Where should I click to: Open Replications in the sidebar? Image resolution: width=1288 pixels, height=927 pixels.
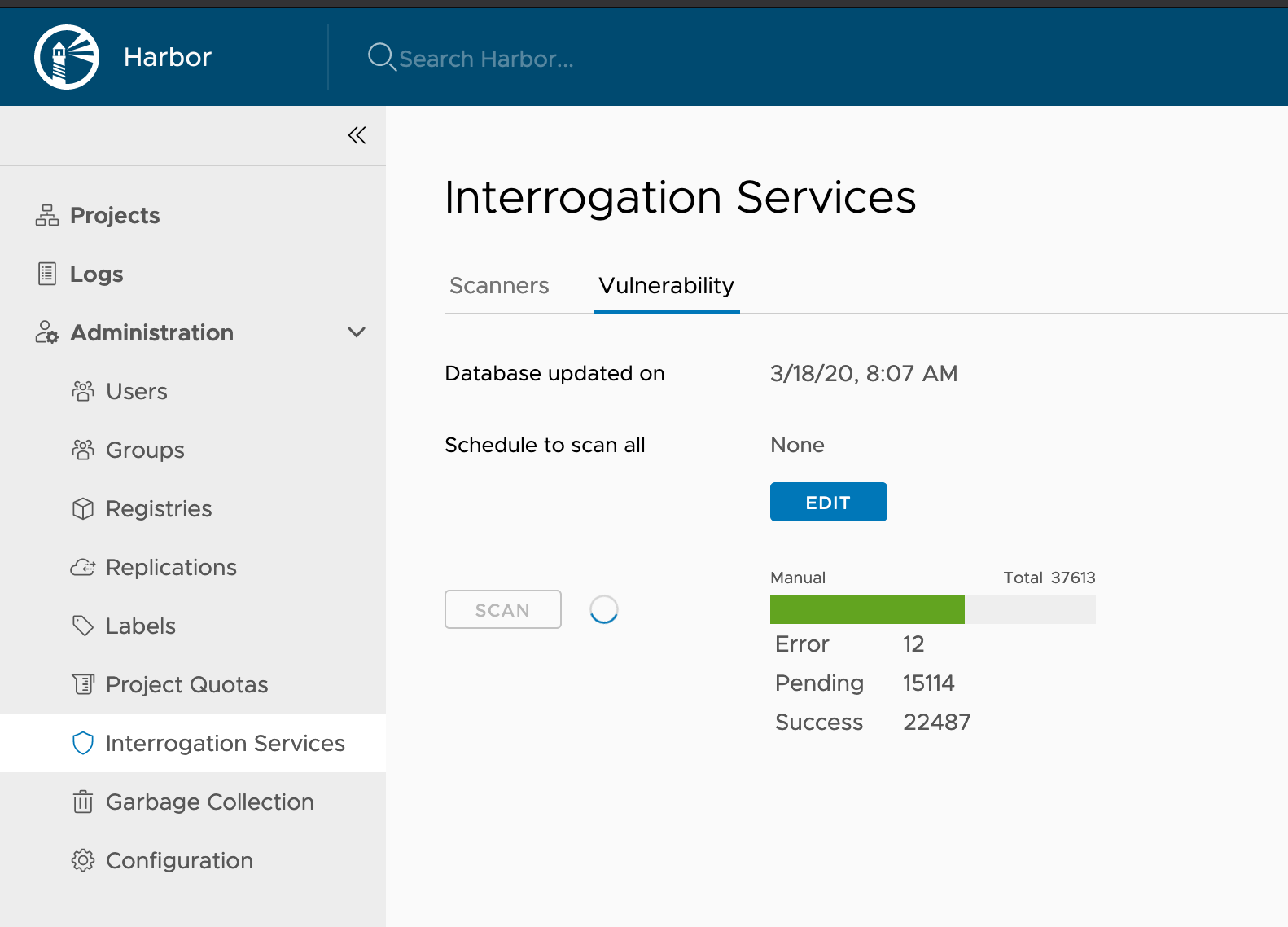point(172,567)
